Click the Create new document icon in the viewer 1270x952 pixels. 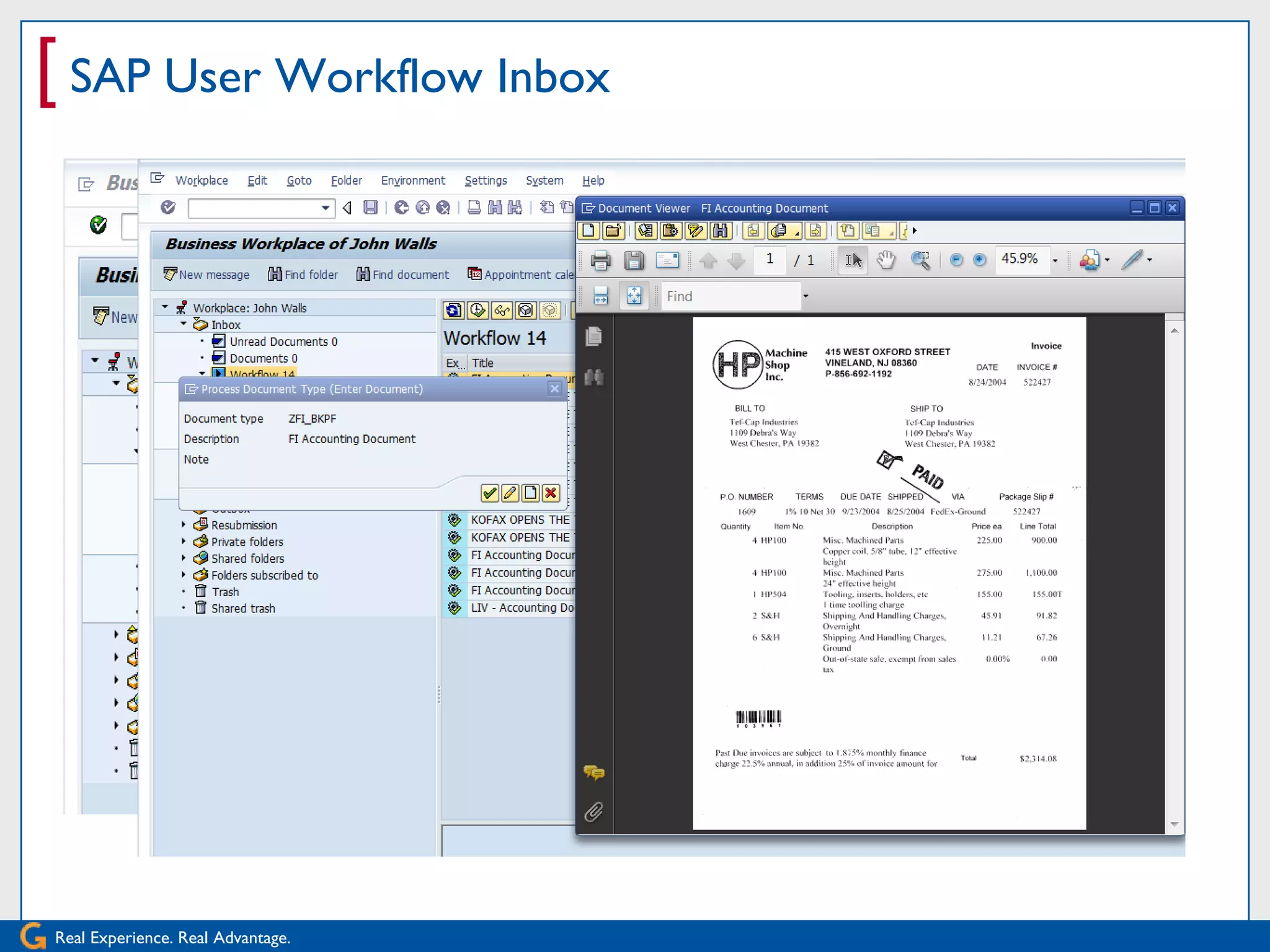[x=588, y=231]
